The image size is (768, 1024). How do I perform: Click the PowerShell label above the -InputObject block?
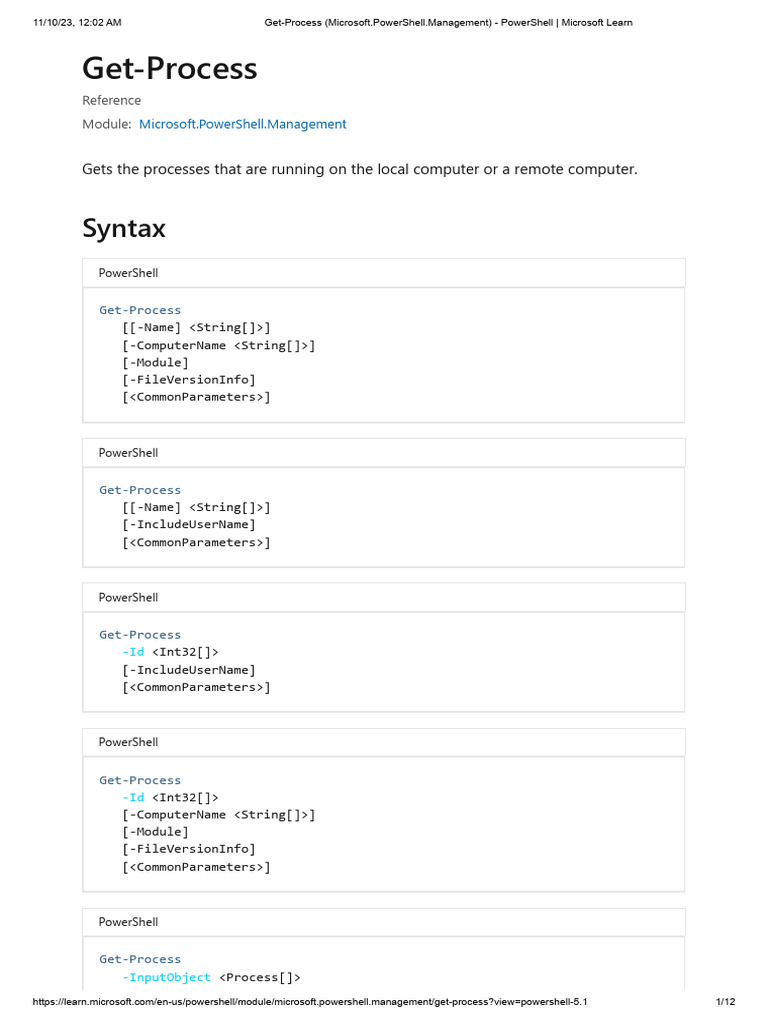[128, 922]
